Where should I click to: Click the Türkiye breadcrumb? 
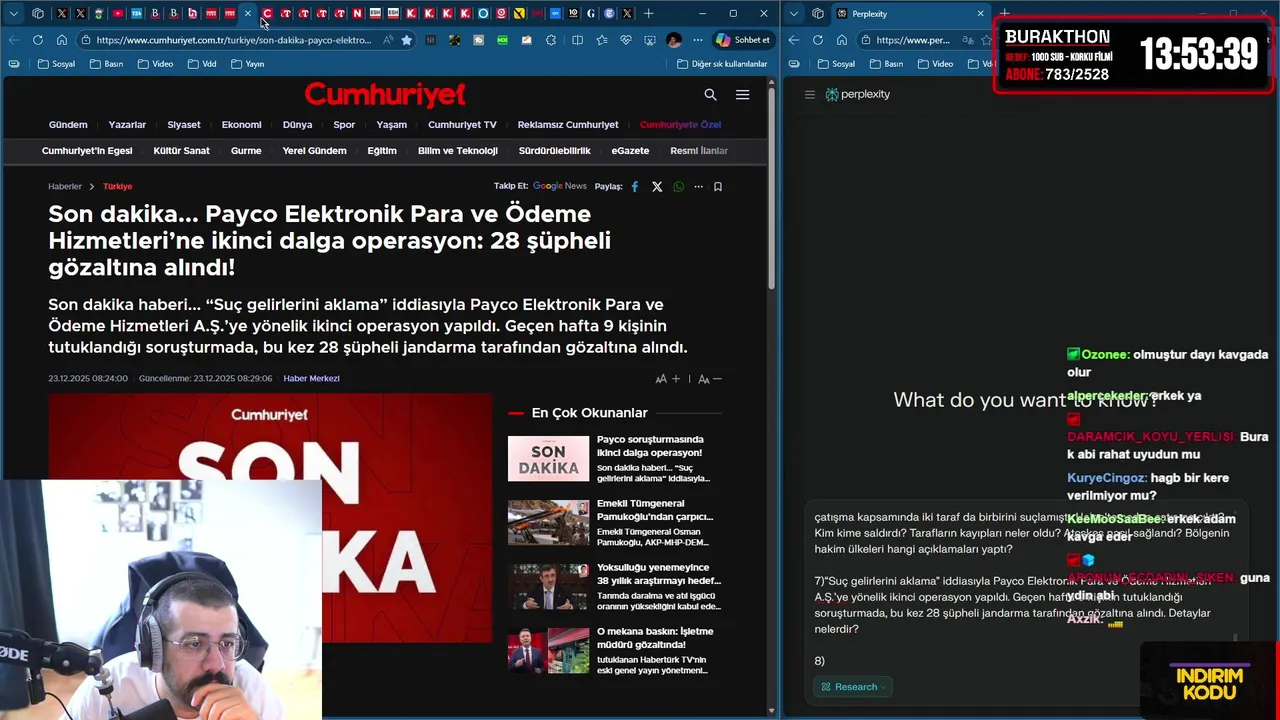pos(117,187)
